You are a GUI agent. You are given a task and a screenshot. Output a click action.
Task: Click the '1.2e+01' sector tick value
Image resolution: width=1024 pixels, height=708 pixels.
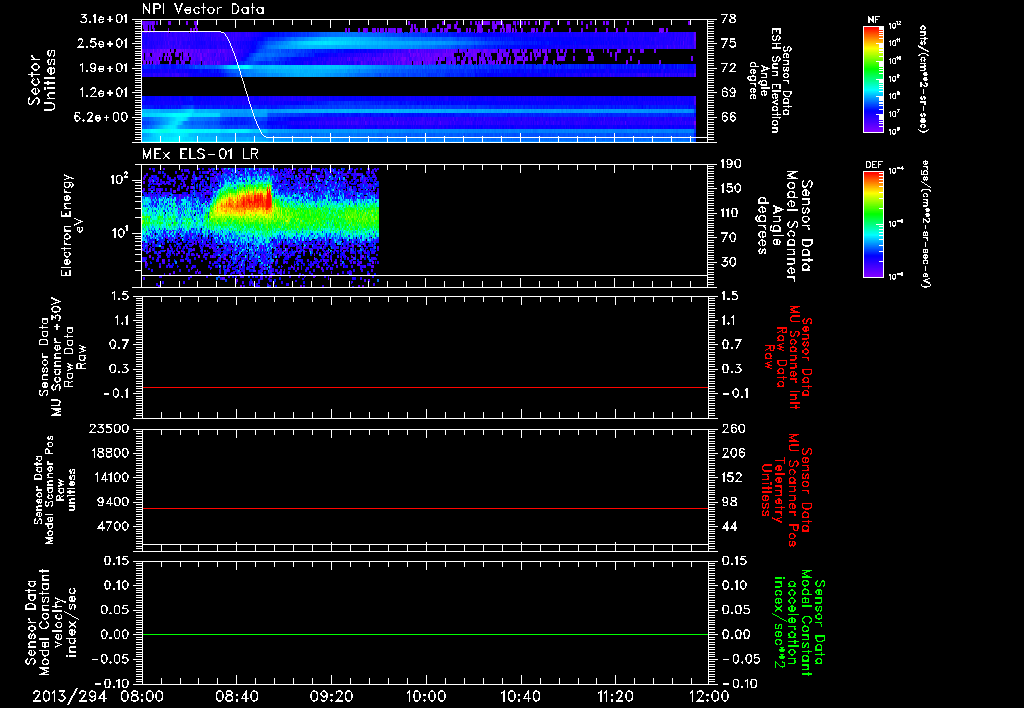point(104,92)
